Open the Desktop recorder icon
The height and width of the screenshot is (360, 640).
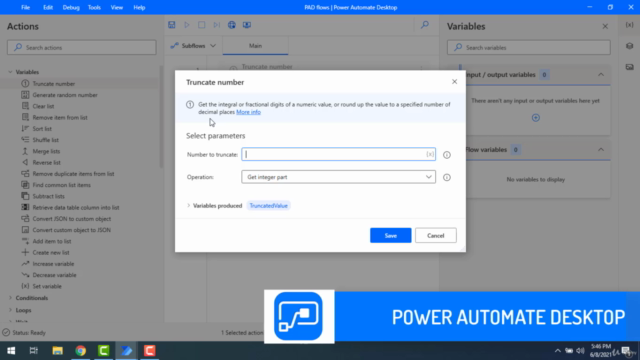(247, 25)
